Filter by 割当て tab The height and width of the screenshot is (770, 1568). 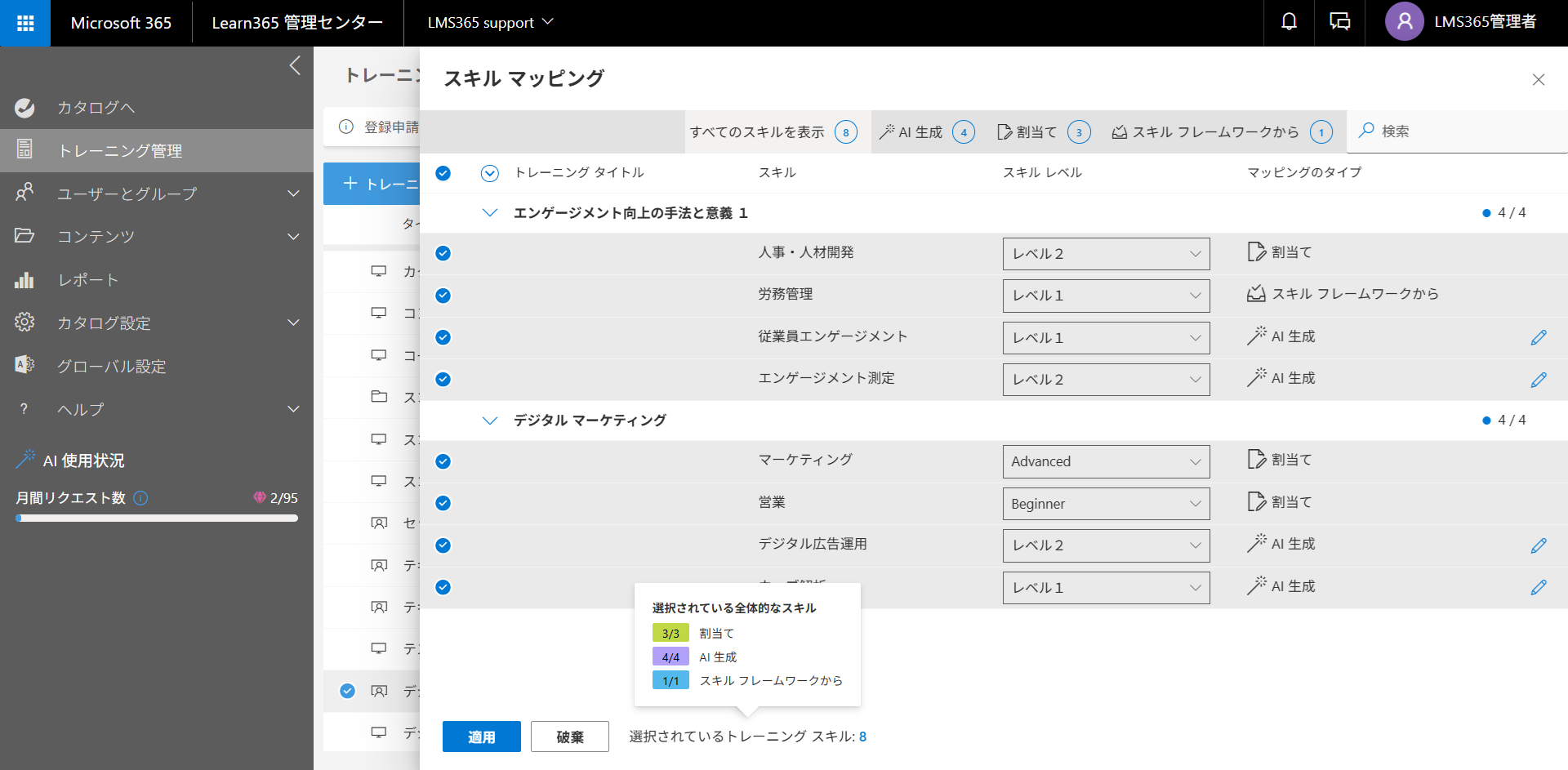pyautogui.click(x=1044, y=131)
